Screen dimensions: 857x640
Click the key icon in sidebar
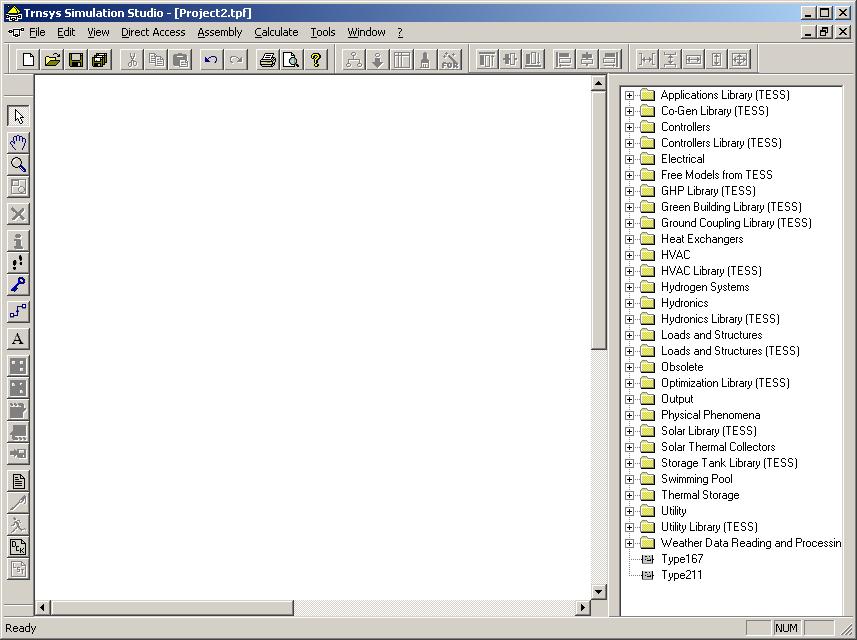18,285
